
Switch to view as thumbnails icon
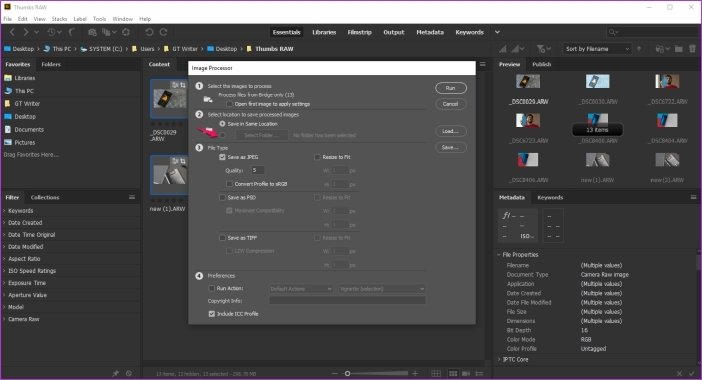453,373
